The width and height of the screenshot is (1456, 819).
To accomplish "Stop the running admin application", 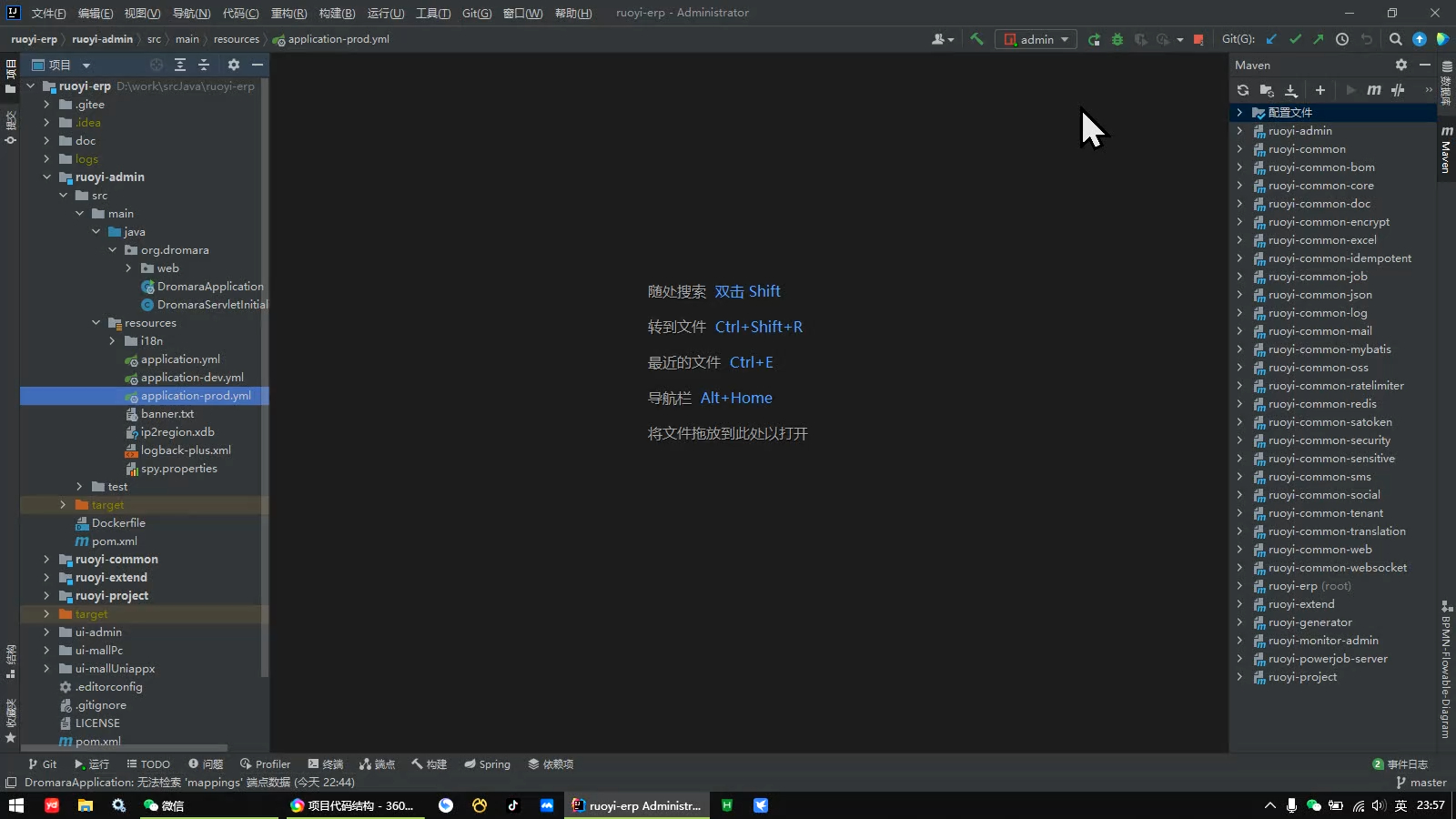I will click(1198, 39).
